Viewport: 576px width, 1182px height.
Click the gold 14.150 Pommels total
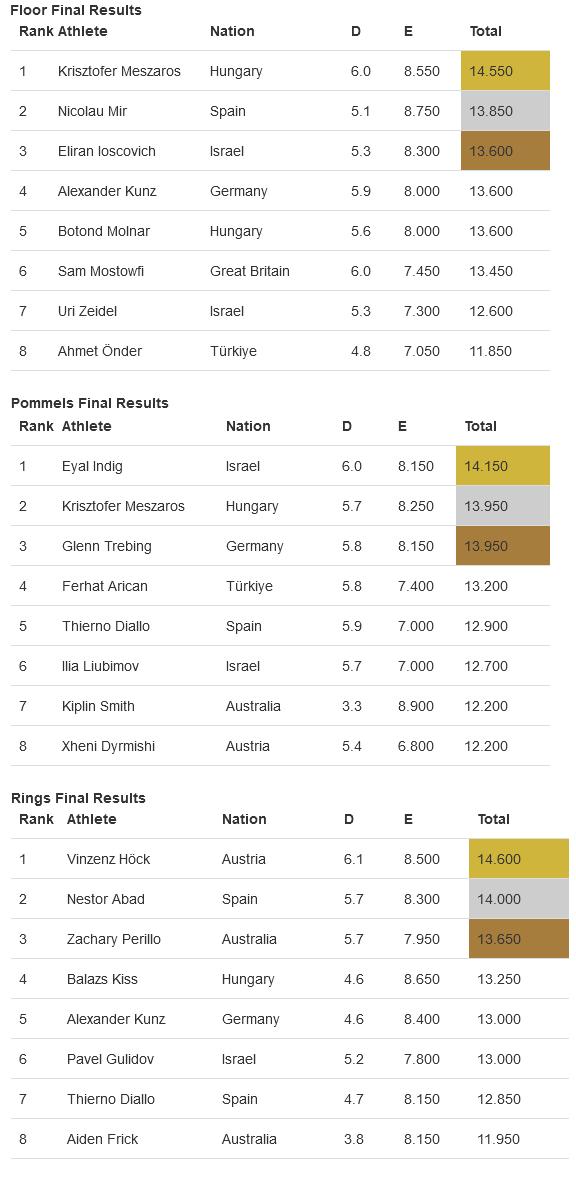(503, 466)
